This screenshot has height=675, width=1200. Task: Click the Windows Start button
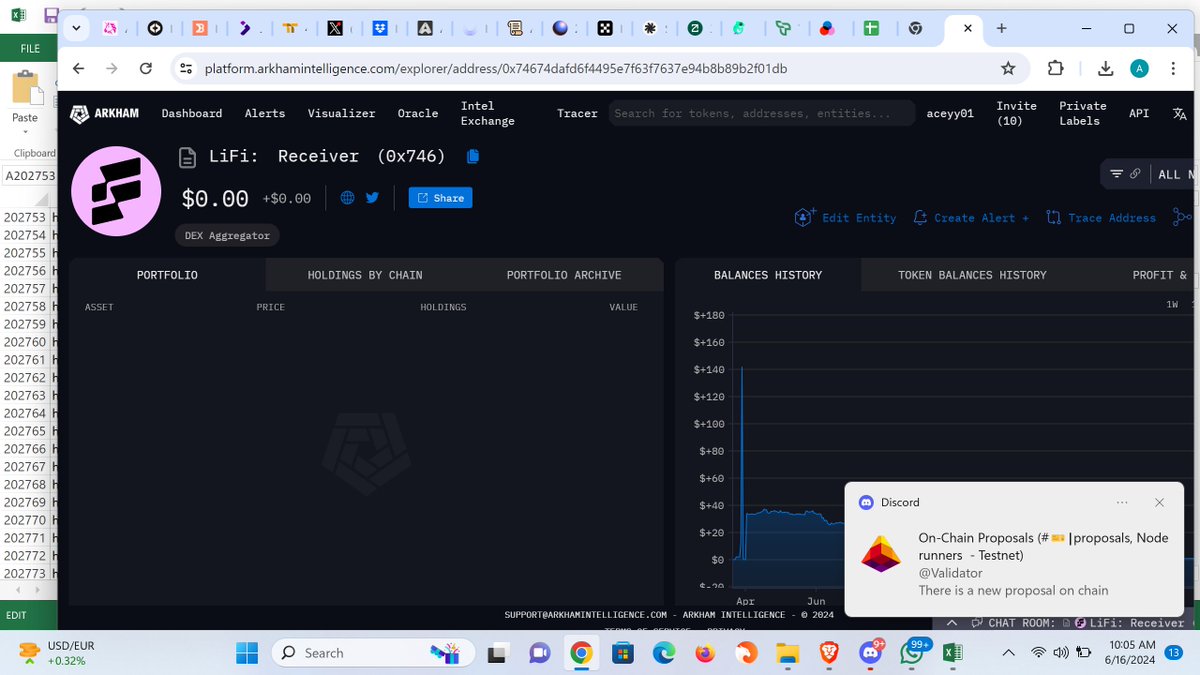[246, 653]
